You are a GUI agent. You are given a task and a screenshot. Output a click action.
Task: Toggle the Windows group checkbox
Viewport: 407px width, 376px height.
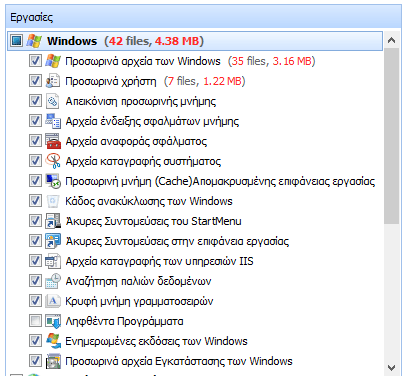tap(16, 41)
